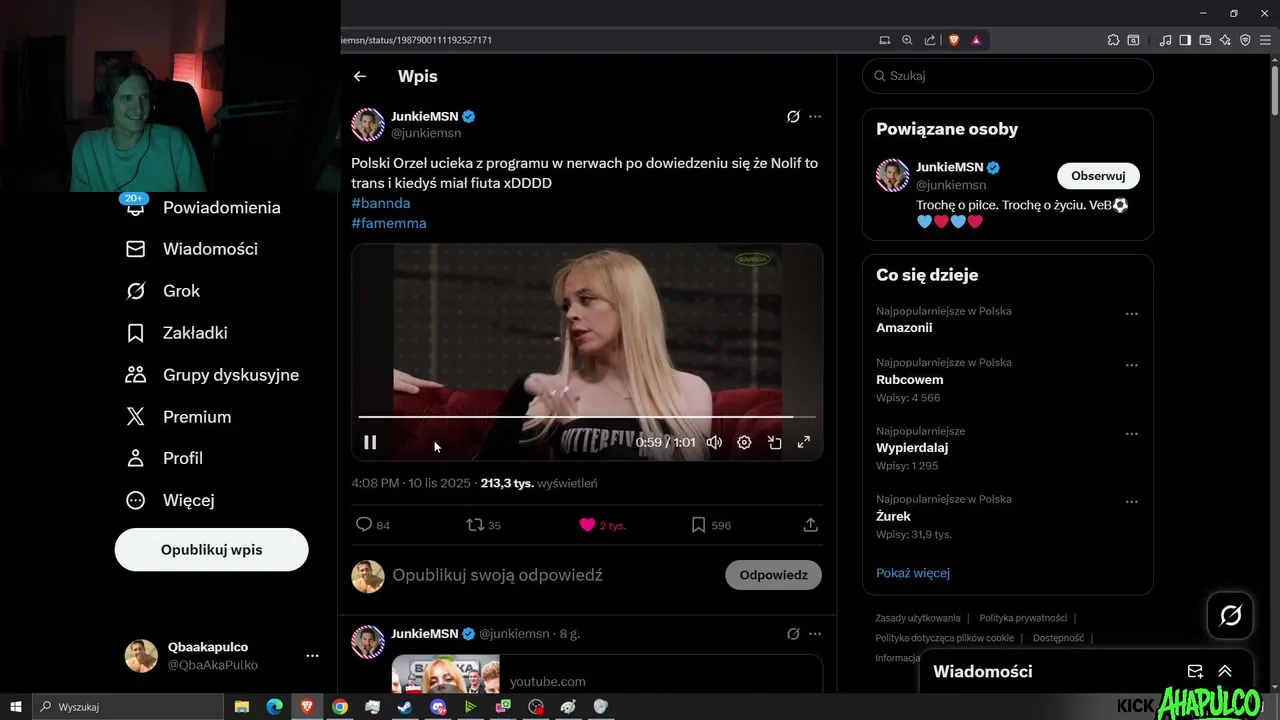Open floating Grok button
This screenshot has width=1280, height=720.
point(1230,615)
